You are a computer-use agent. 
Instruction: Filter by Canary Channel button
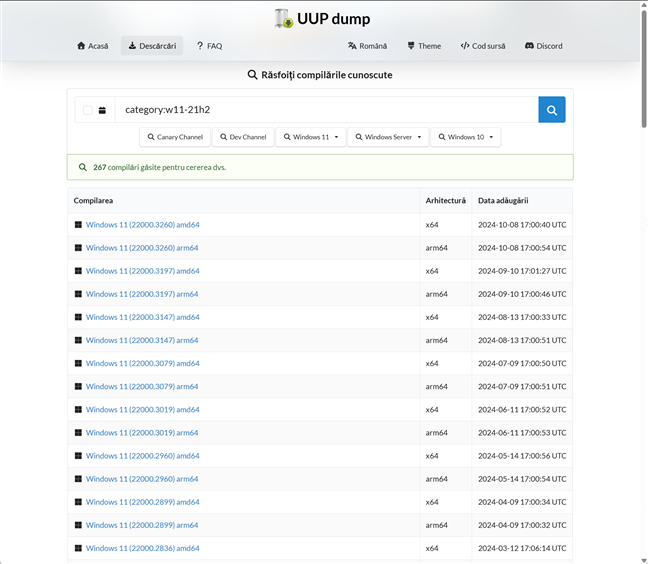coord(175,137)
